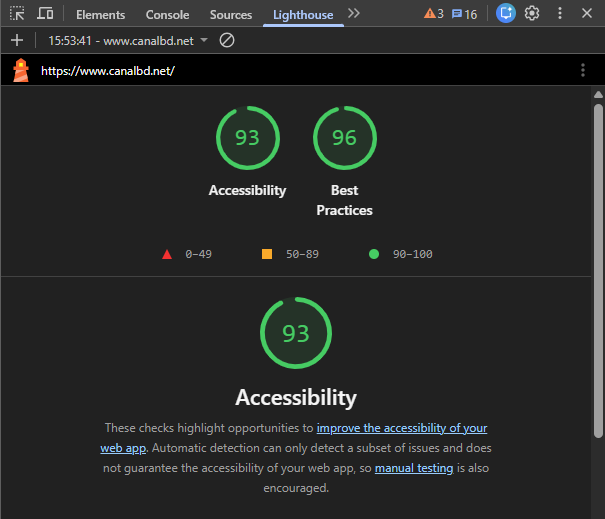
Task: Clear all reports with the circle-slash icon
Action: pyautogui.click(x=227, y=40)
